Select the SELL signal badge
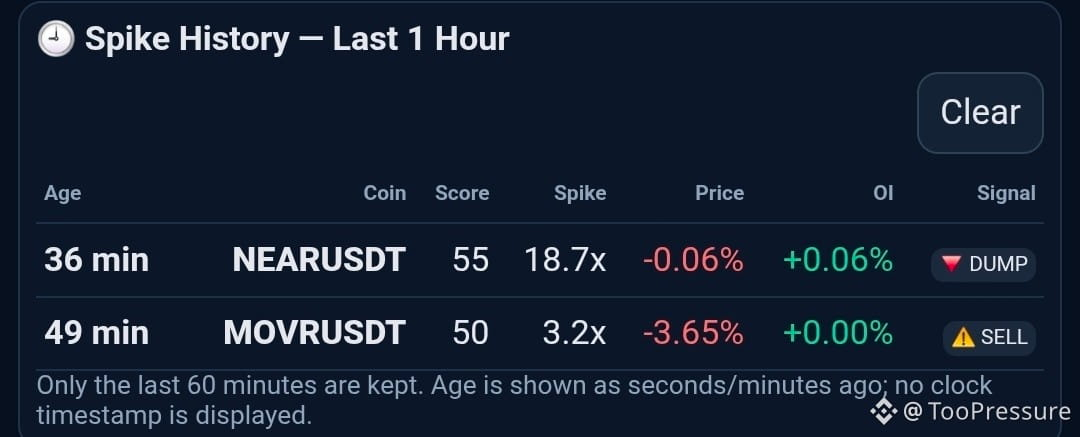Viewport: 1080px width, 437px height. tap(989, 338)
